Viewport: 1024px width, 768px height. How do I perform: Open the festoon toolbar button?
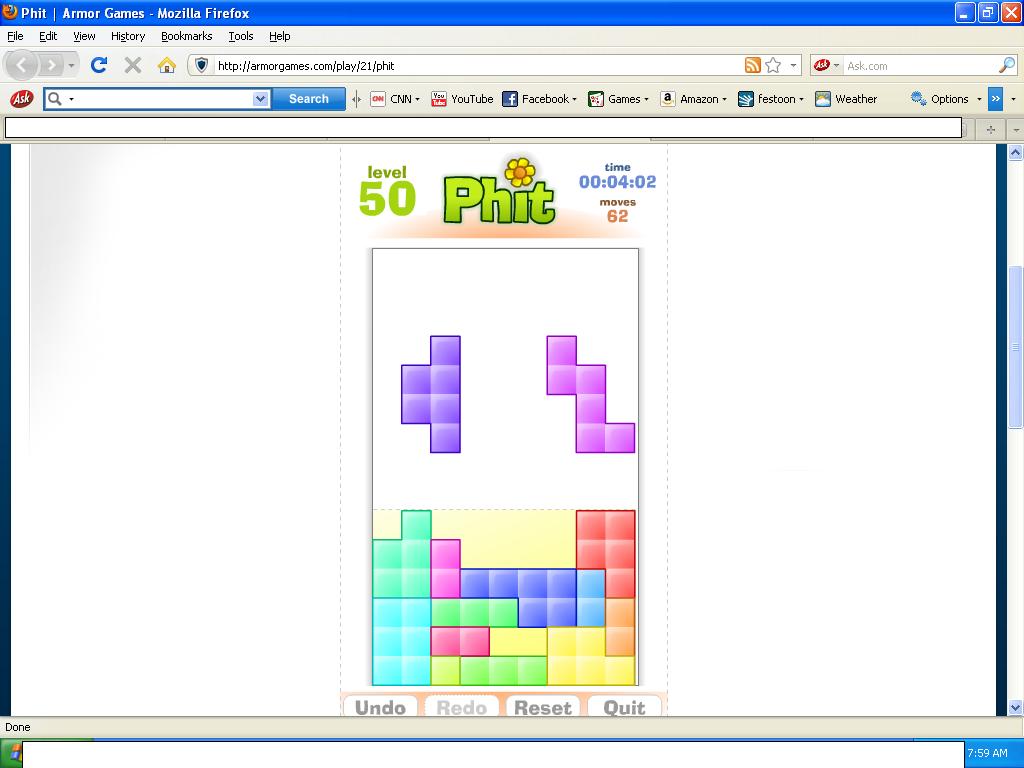point(771,99)
